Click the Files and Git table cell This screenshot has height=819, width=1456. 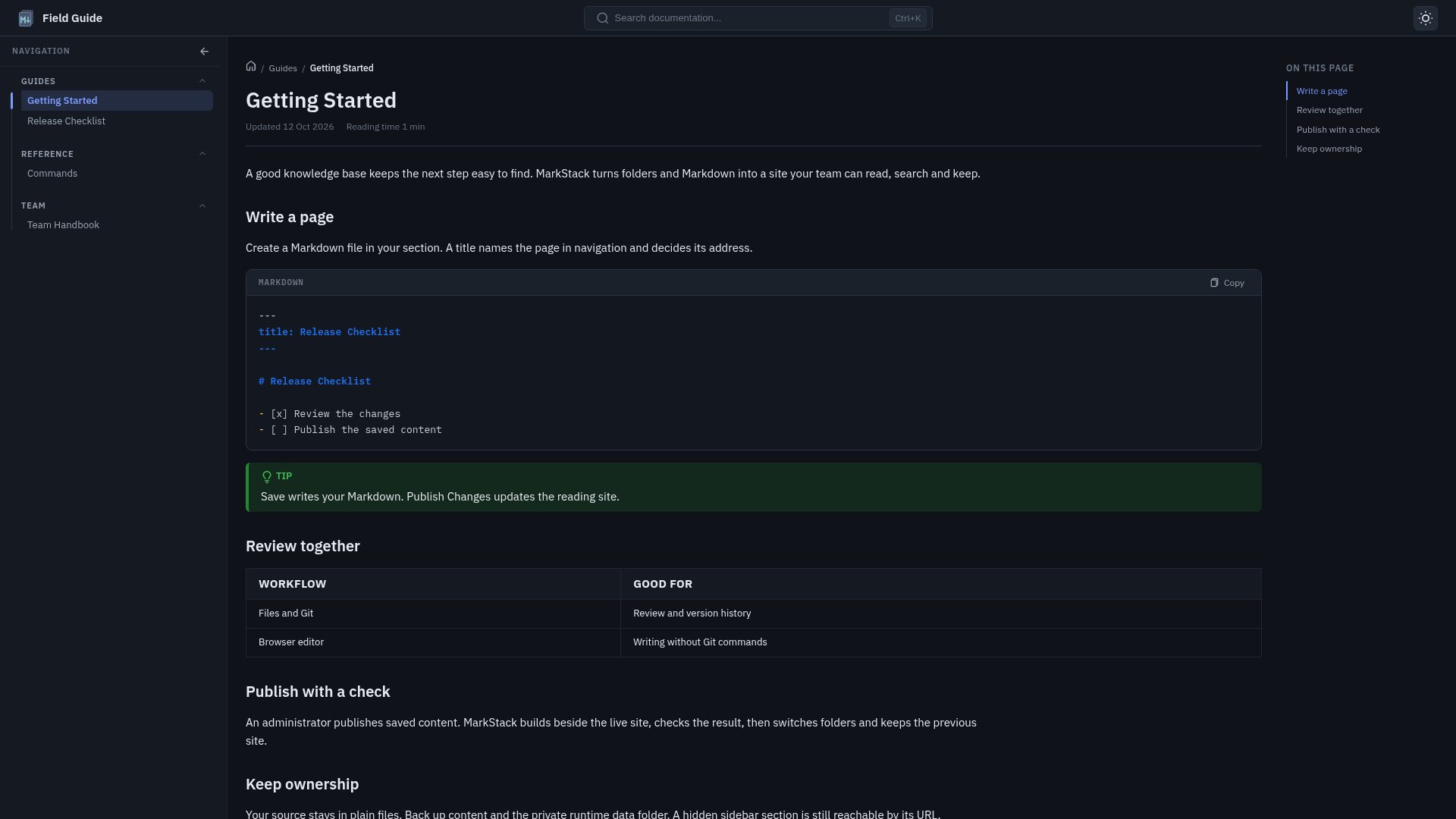(x=433, y=613)
